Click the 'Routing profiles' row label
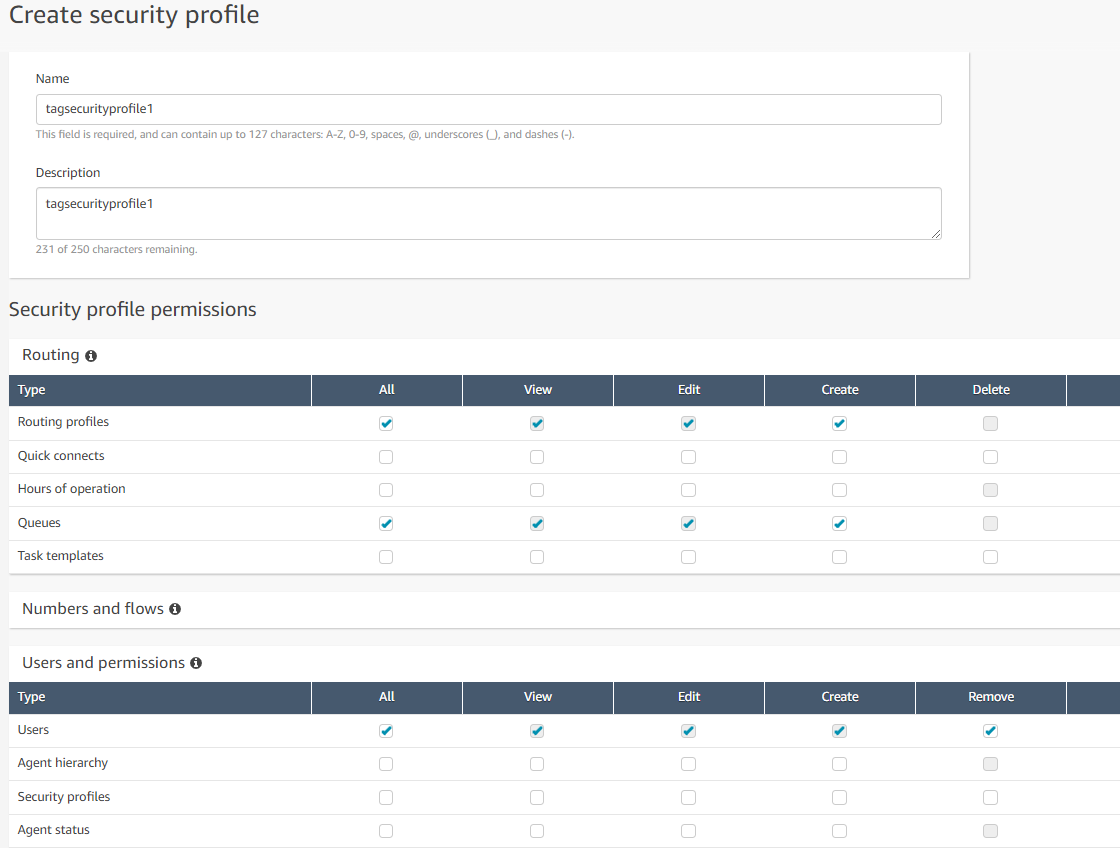The image size is (1120, 848). pos(64,421)
